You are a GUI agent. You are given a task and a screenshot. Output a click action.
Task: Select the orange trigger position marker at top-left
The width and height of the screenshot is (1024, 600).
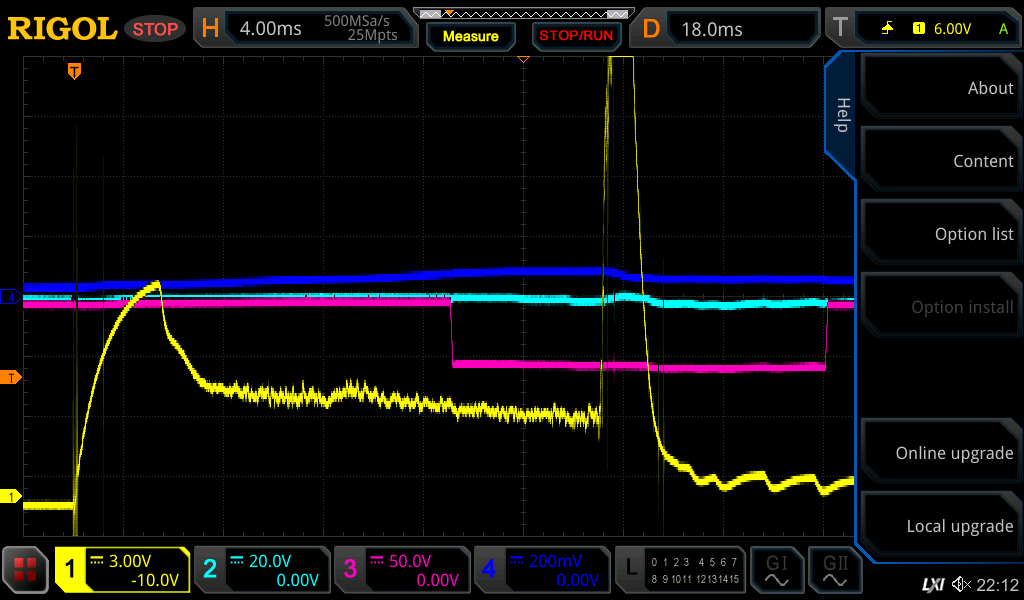coord(74,71)
